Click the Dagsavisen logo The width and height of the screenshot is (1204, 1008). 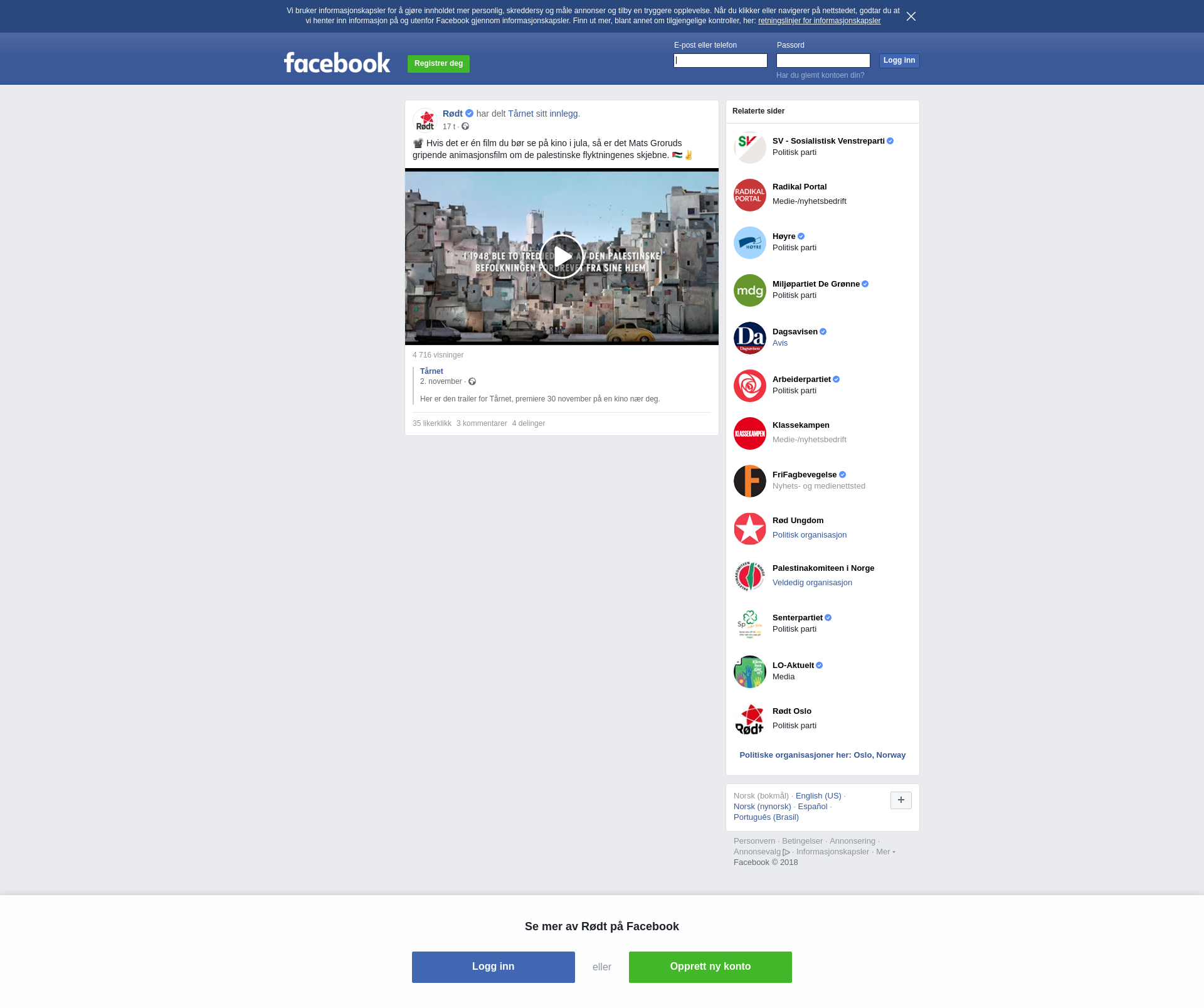click(x=750, y=338)
